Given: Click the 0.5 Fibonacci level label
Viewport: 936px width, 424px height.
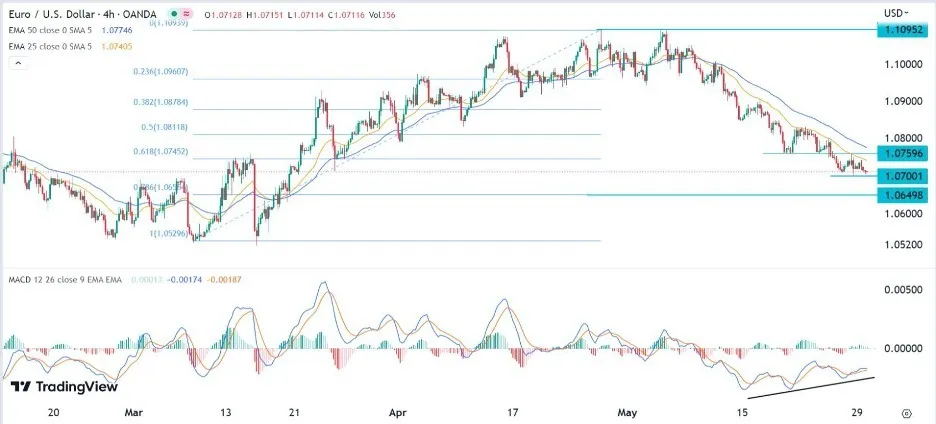Looking at the screenshot, I should click(165, 127).
